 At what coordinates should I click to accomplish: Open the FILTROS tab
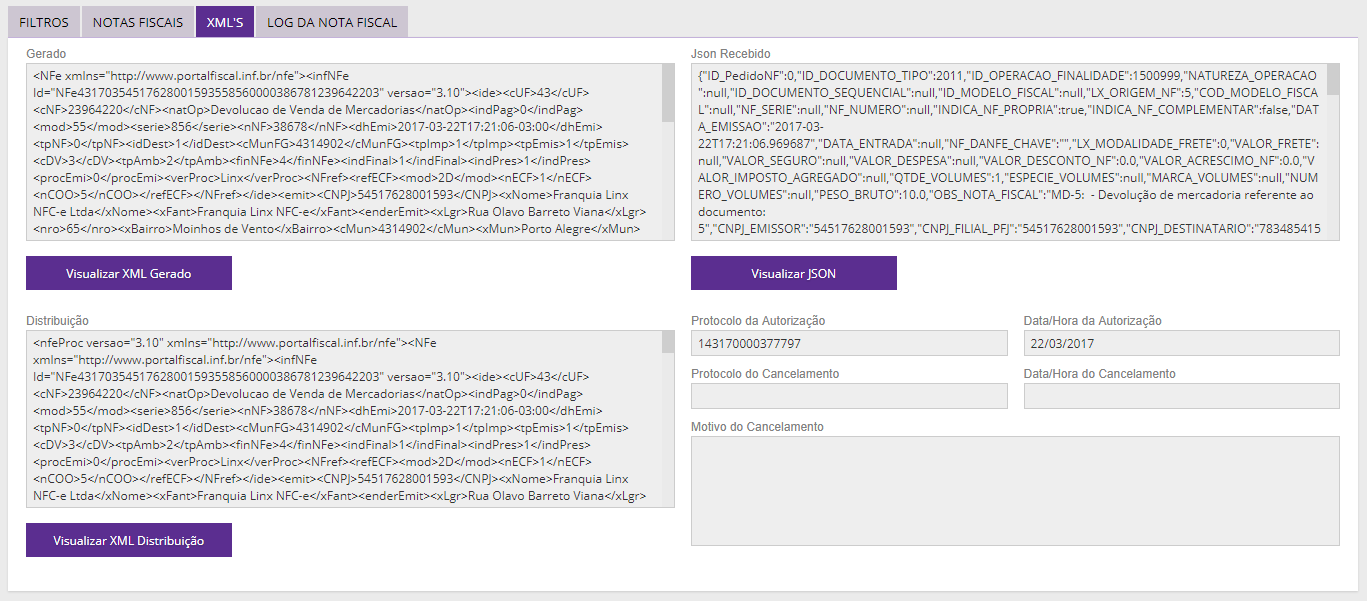point(44,22)
